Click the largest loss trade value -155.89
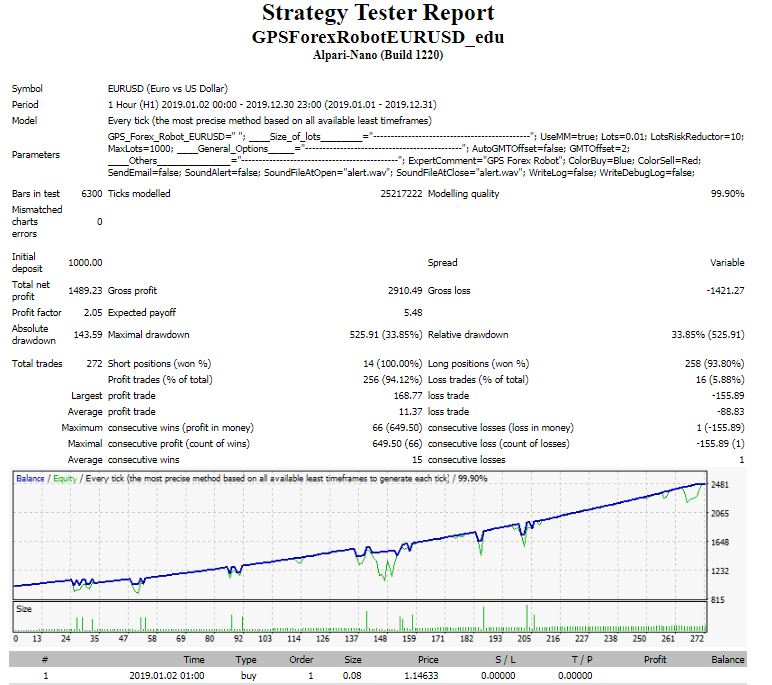772x685 pixels. coord(728,396)
